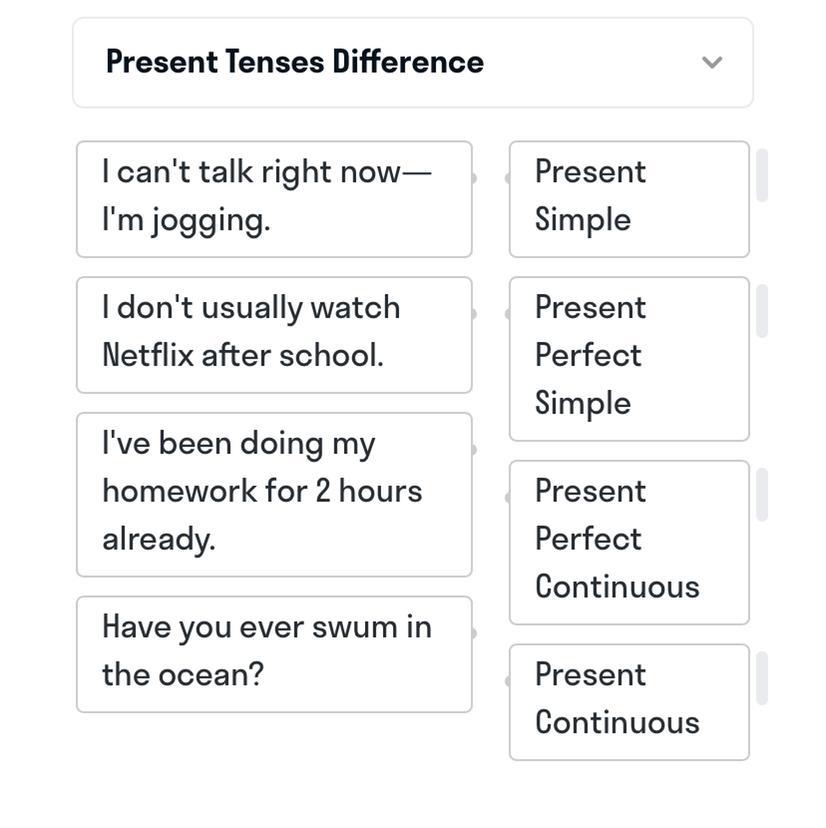Click gray handle beside 'Present Perfect Simple'

click(x=762, y=311)
